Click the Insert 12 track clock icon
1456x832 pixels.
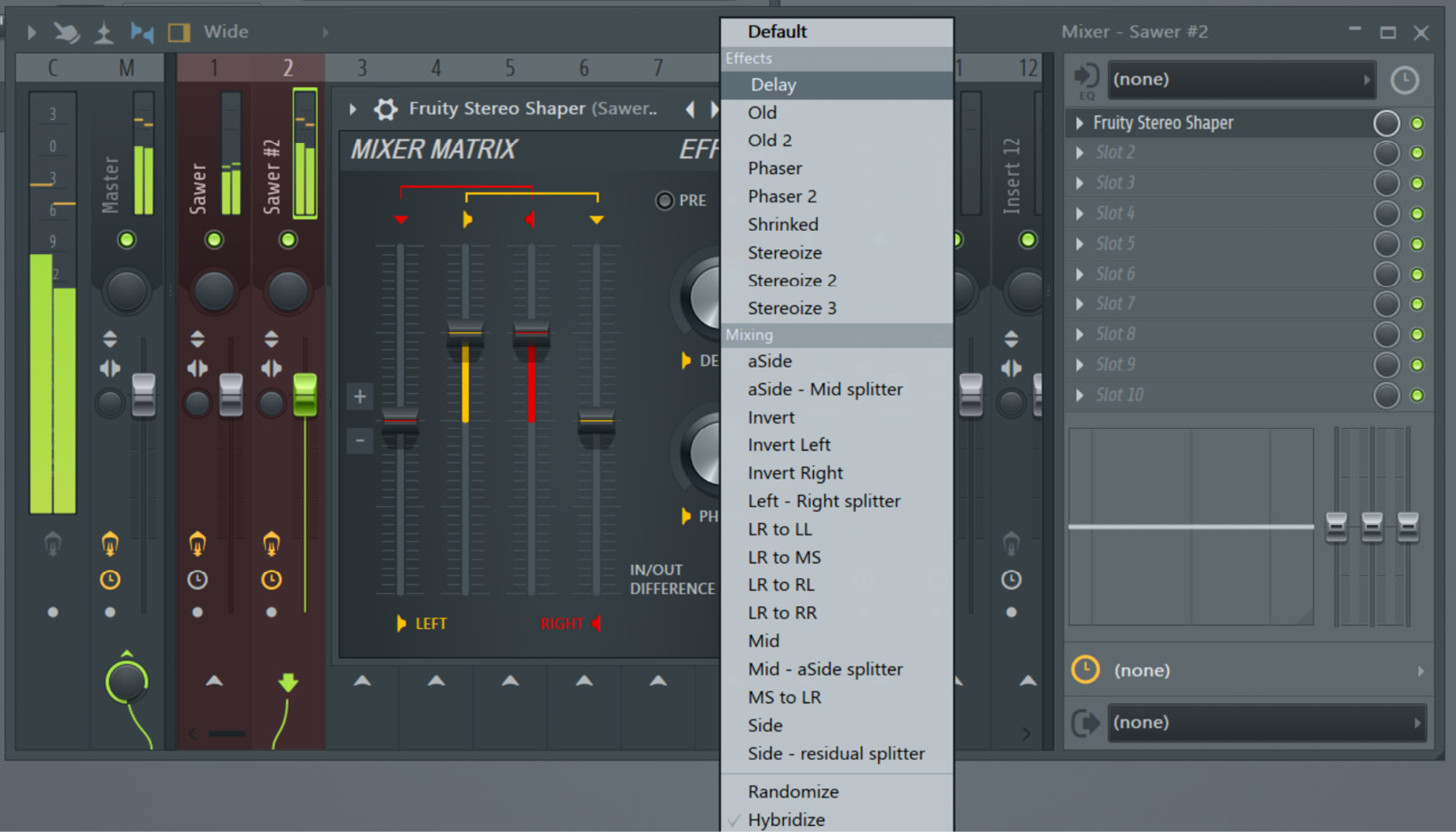(1011, 580)
